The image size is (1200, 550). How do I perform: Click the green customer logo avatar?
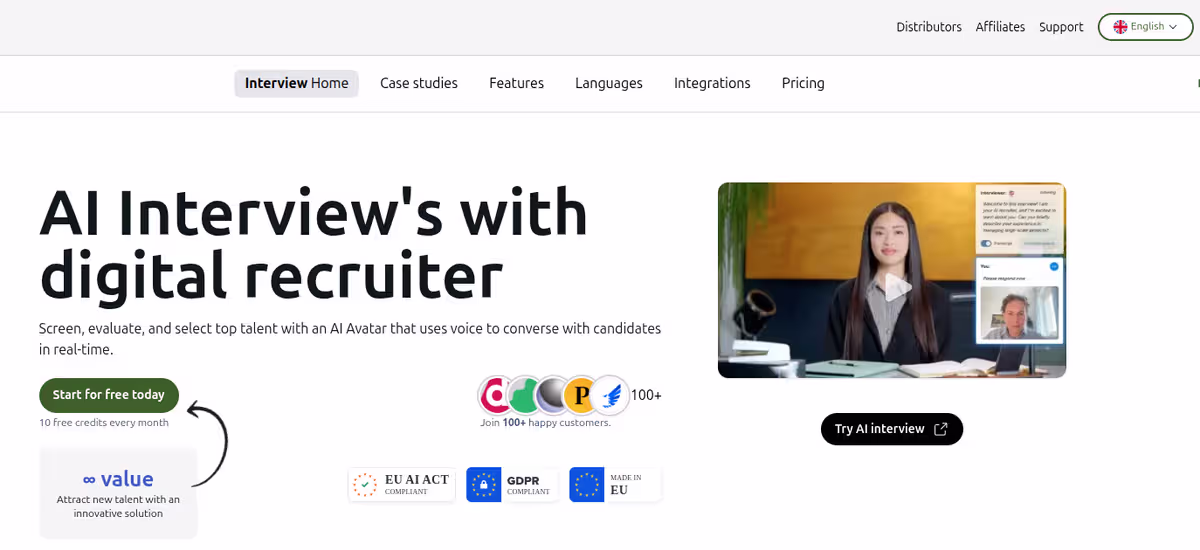(x=524, y=396)
